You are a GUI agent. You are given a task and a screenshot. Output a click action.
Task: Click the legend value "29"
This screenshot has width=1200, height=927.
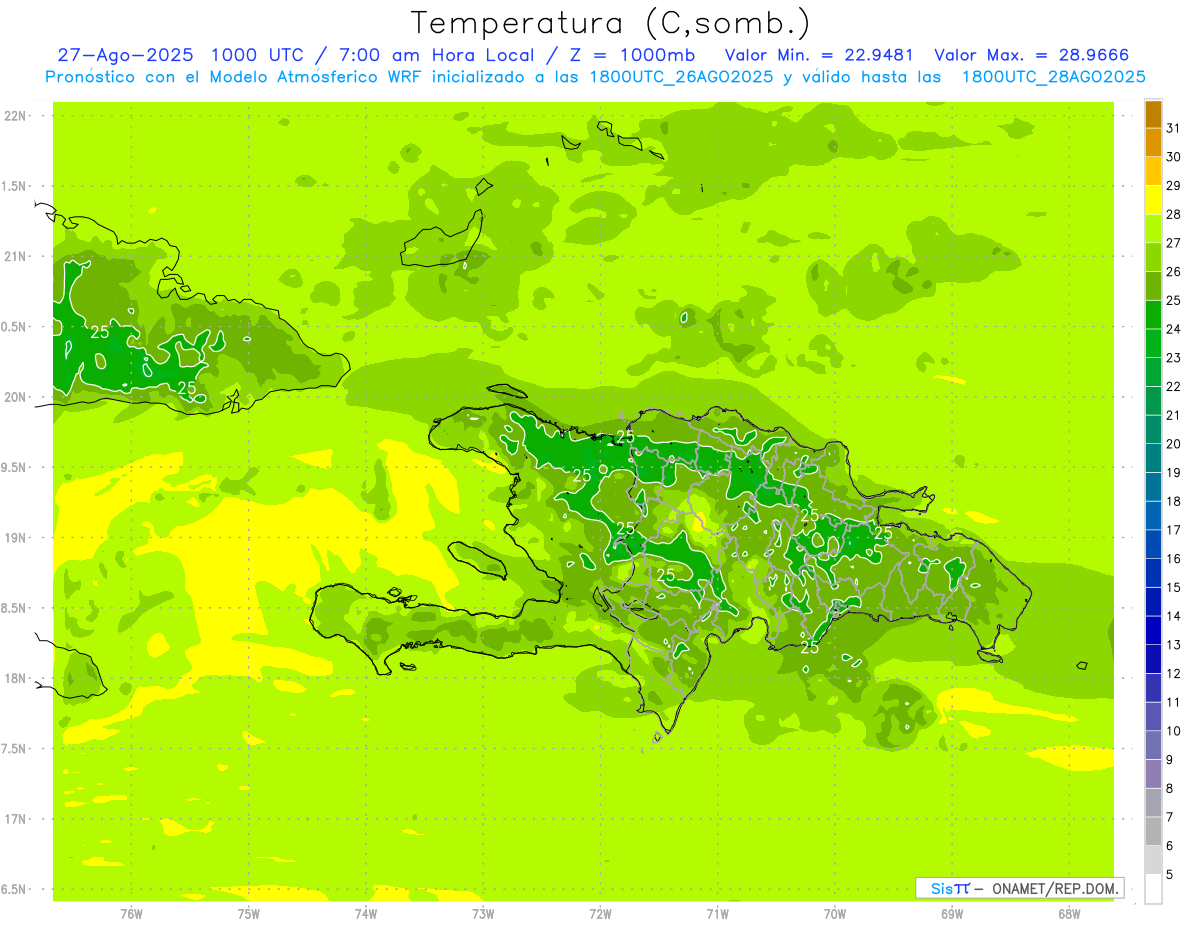[x=1173, y=185]
